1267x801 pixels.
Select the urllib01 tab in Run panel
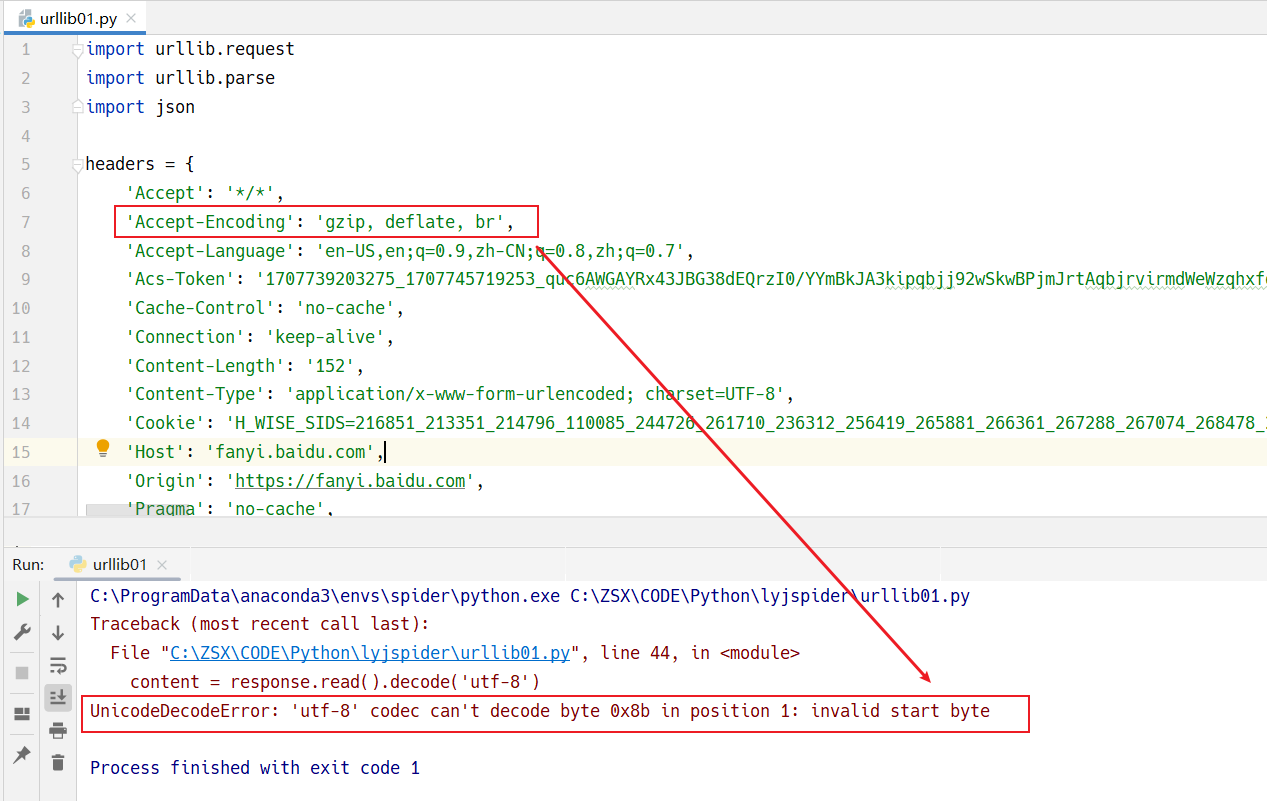click(x=120, y=565)
